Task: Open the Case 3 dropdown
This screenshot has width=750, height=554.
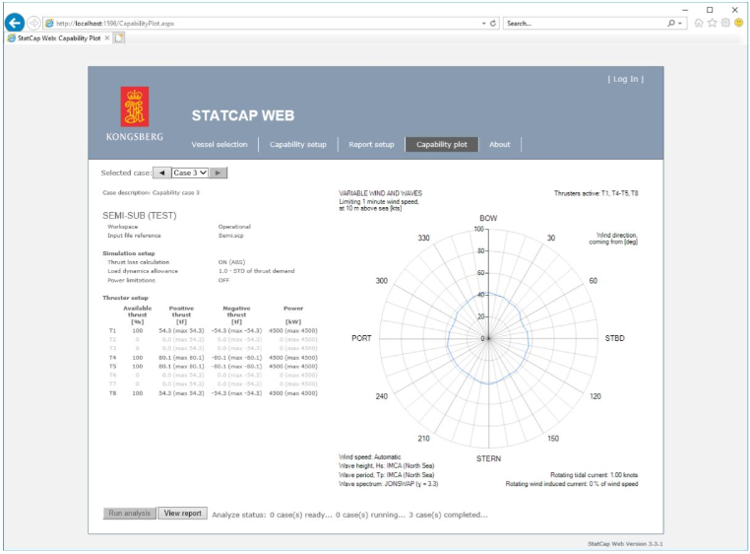Action: (x=190, y=173)
